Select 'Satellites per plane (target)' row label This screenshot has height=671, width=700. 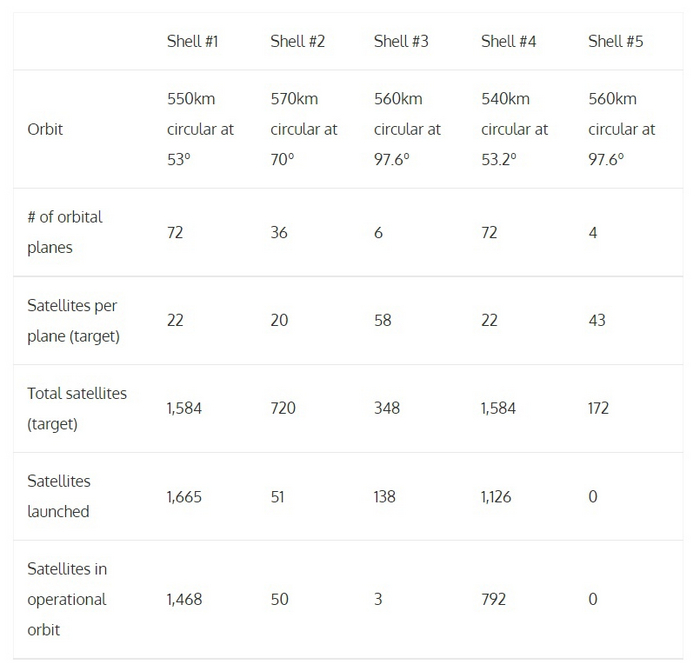pos(73,320)
